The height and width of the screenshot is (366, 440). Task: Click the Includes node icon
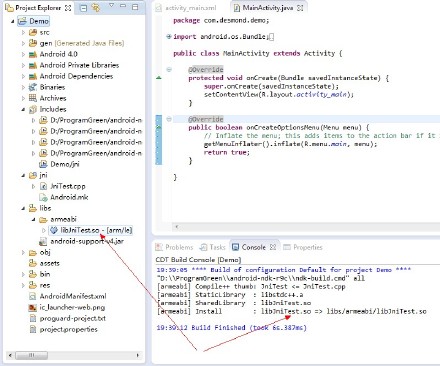point(33,109)
